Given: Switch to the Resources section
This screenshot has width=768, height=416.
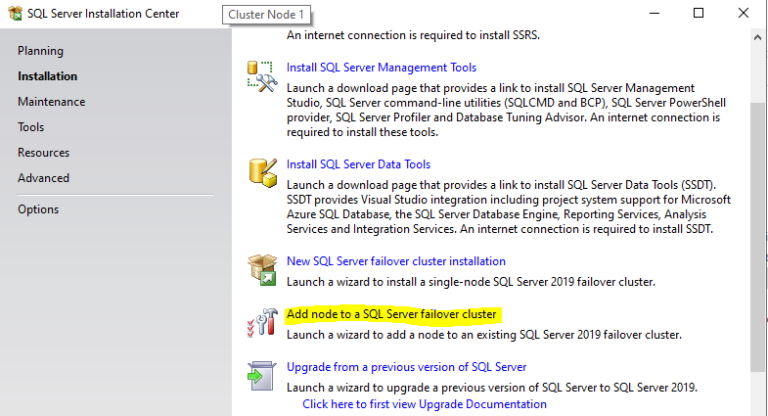Looking at the screenshot, I should tap(43, 153).
